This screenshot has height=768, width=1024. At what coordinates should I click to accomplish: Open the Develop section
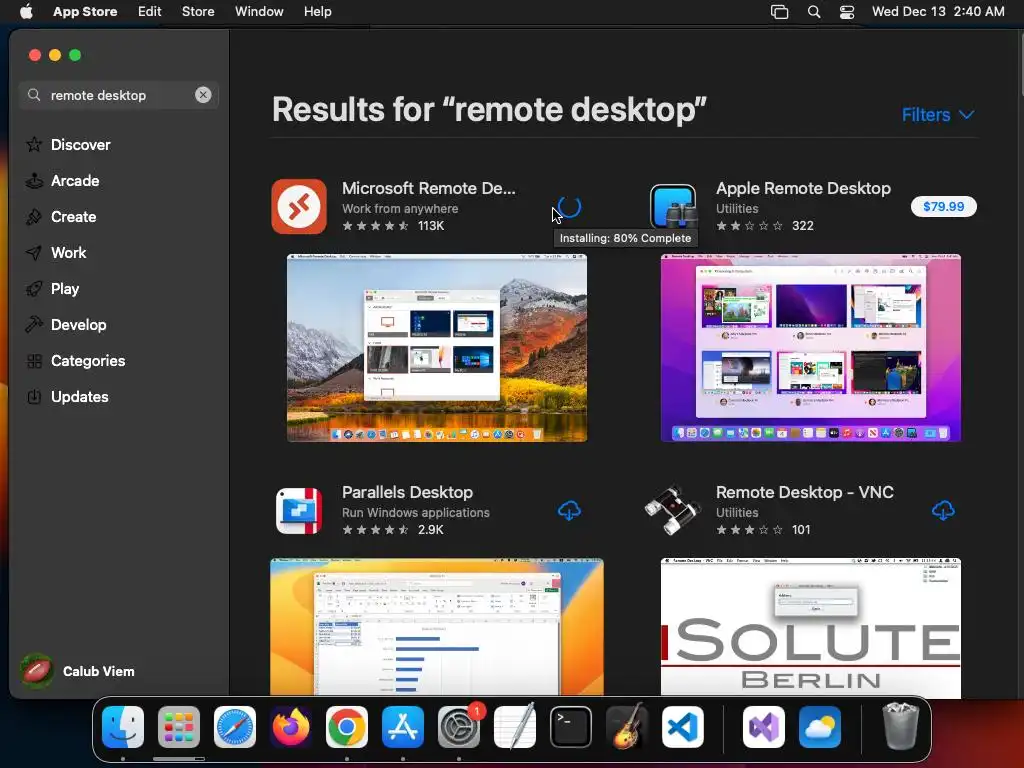tap(78, 325)
